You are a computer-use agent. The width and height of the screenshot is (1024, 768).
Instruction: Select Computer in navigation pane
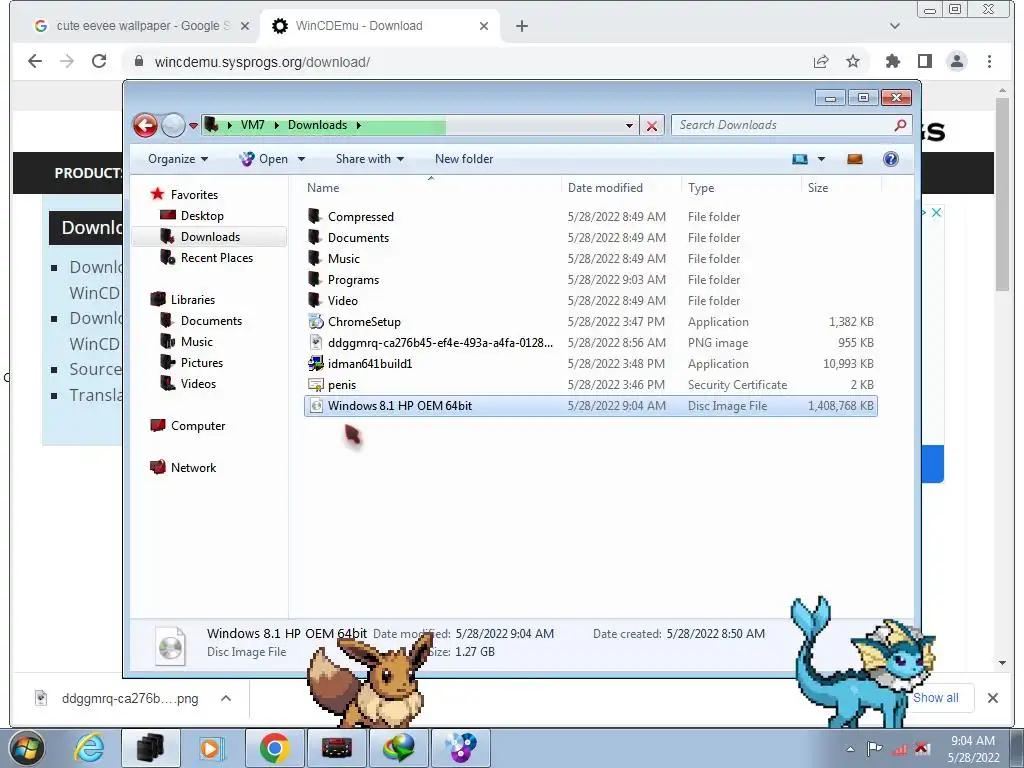pyautogui.click(x=198, y=426)
